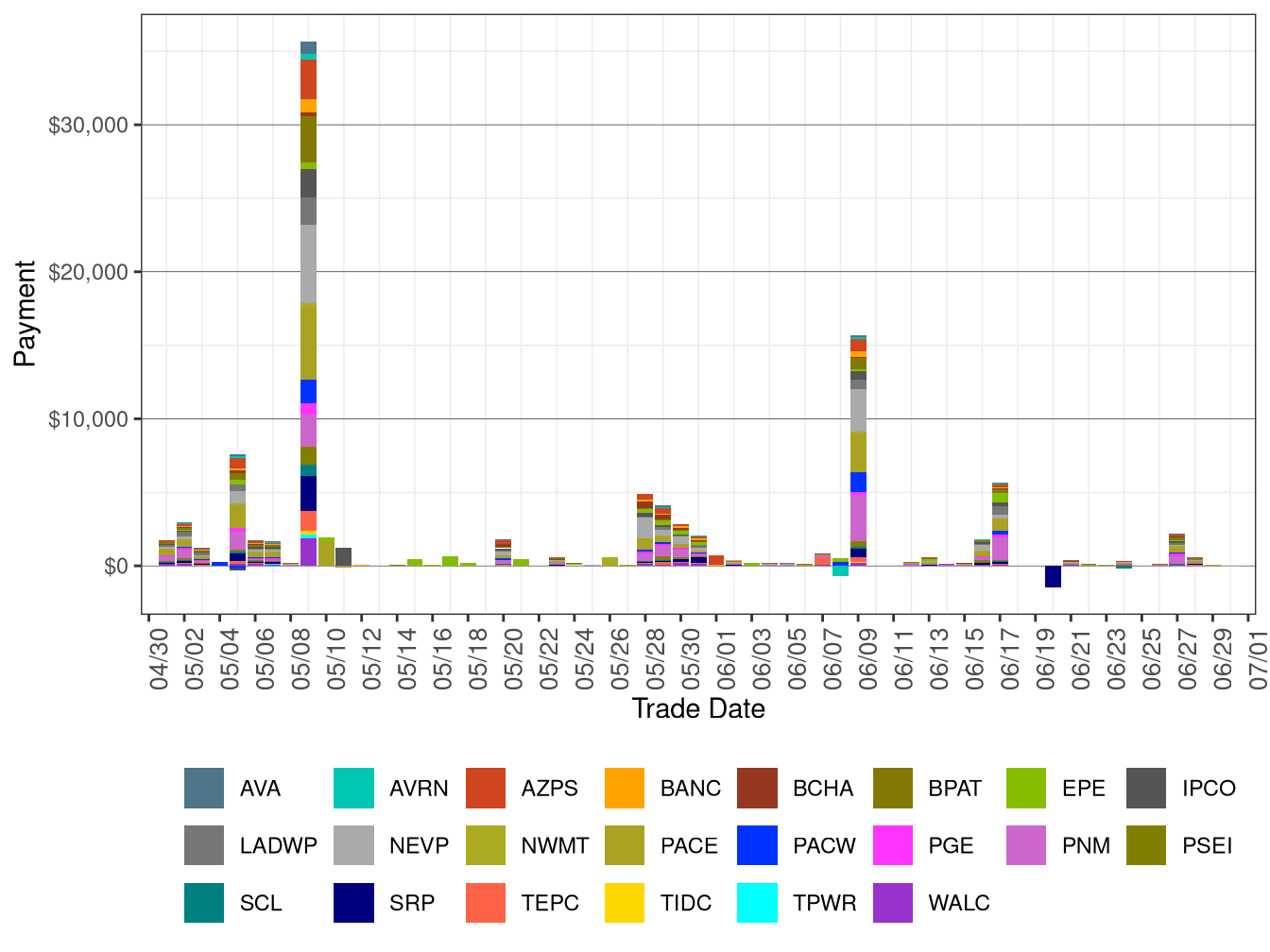Click the BANC orange legend swatch
This screenshot has height=952, width=1270.
pyautogui.click(x=624, y=789)
